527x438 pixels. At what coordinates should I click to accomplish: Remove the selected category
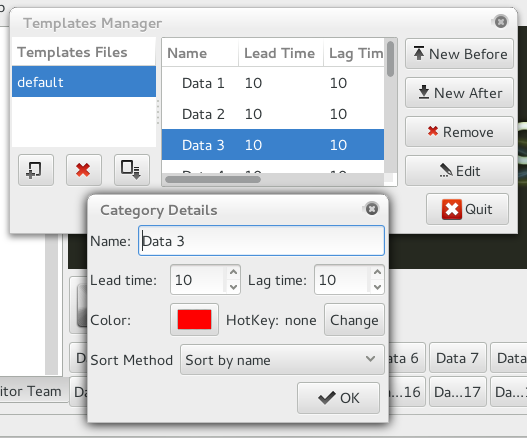[459, 132]
